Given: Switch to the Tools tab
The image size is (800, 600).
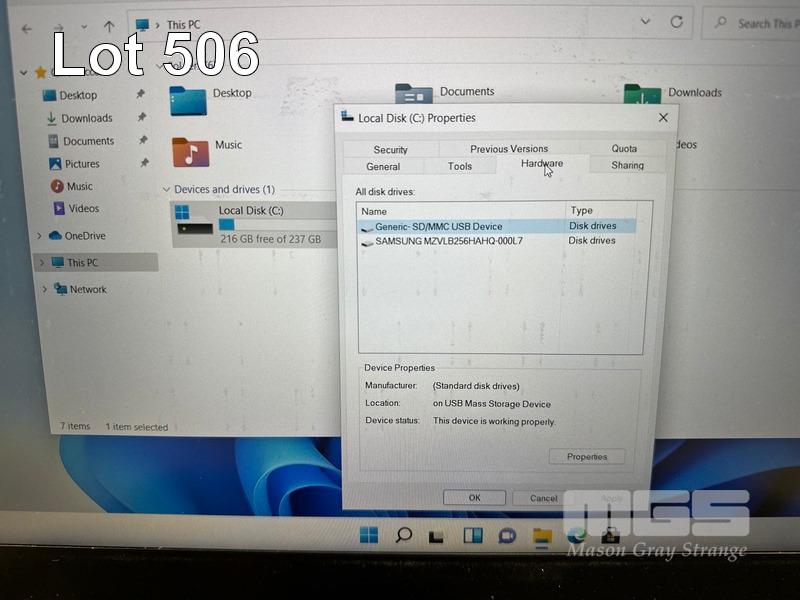Looking at the screenshot, I should point(460,166).
